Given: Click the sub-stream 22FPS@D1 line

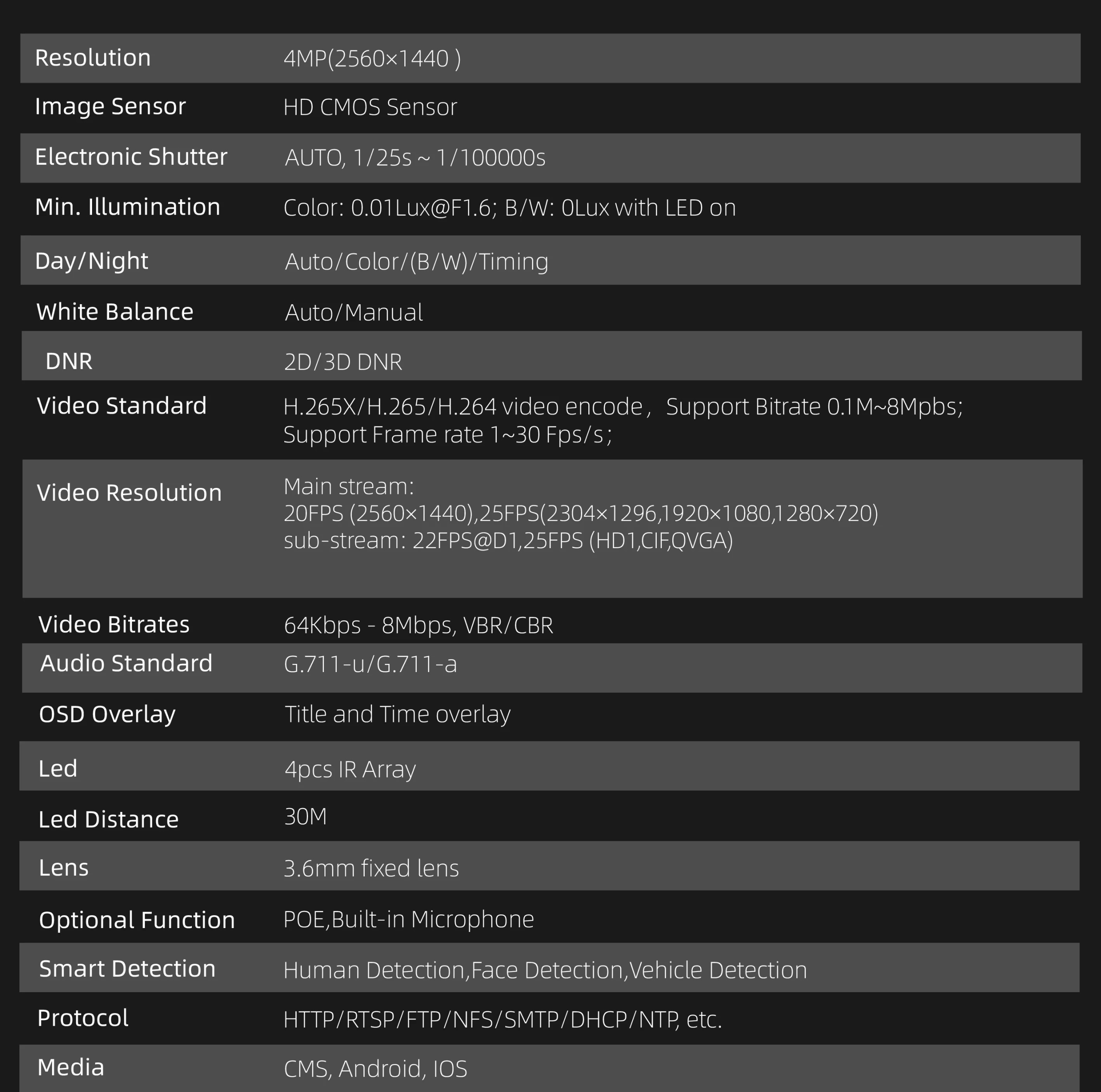Looking at the screenshot, I should (508, 540).
